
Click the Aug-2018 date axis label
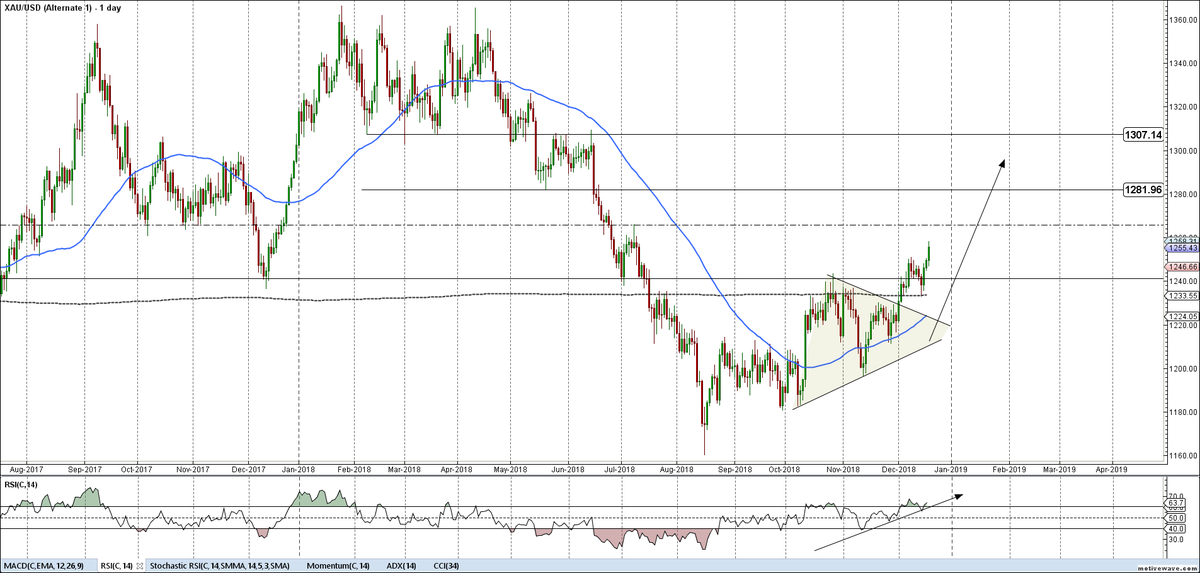tap(677, 468)
